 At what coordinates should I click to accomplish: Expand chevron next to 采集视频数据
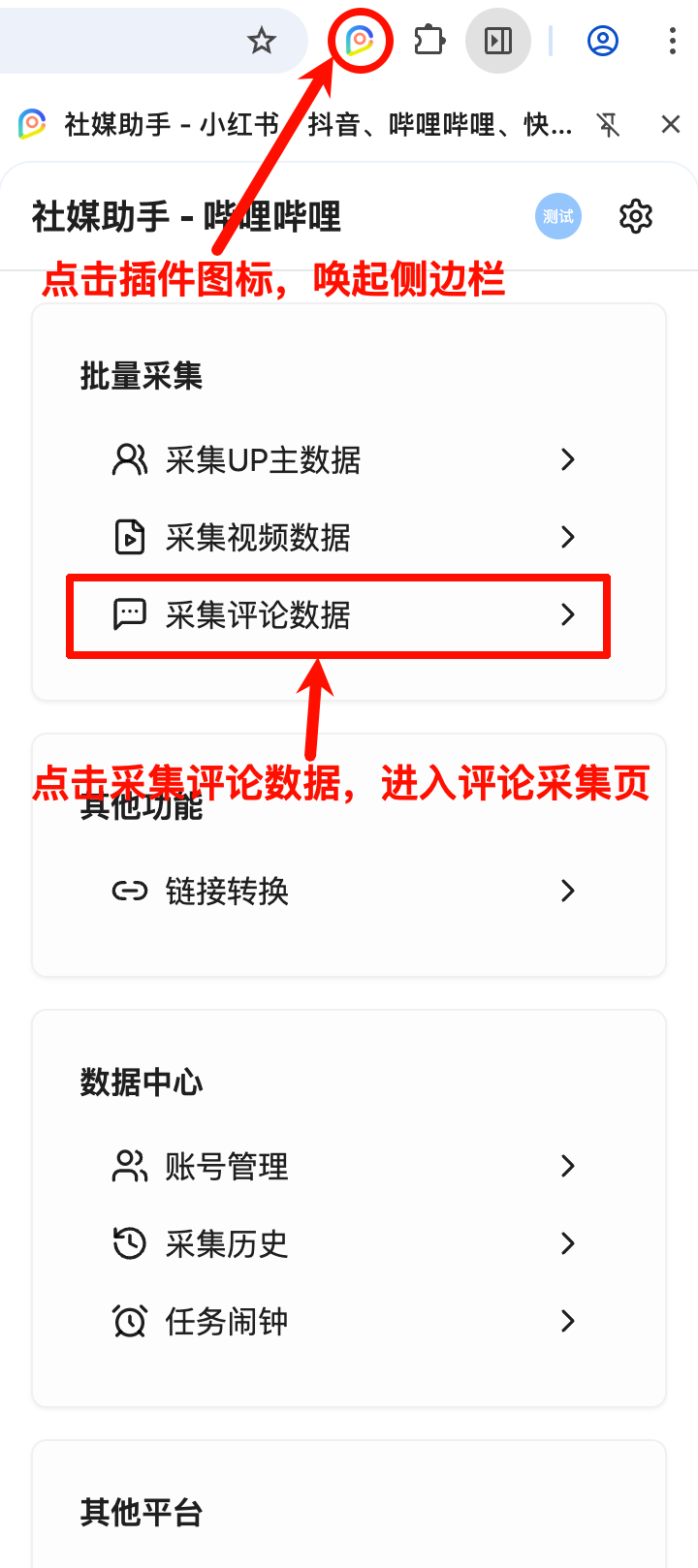click(568, 537)
